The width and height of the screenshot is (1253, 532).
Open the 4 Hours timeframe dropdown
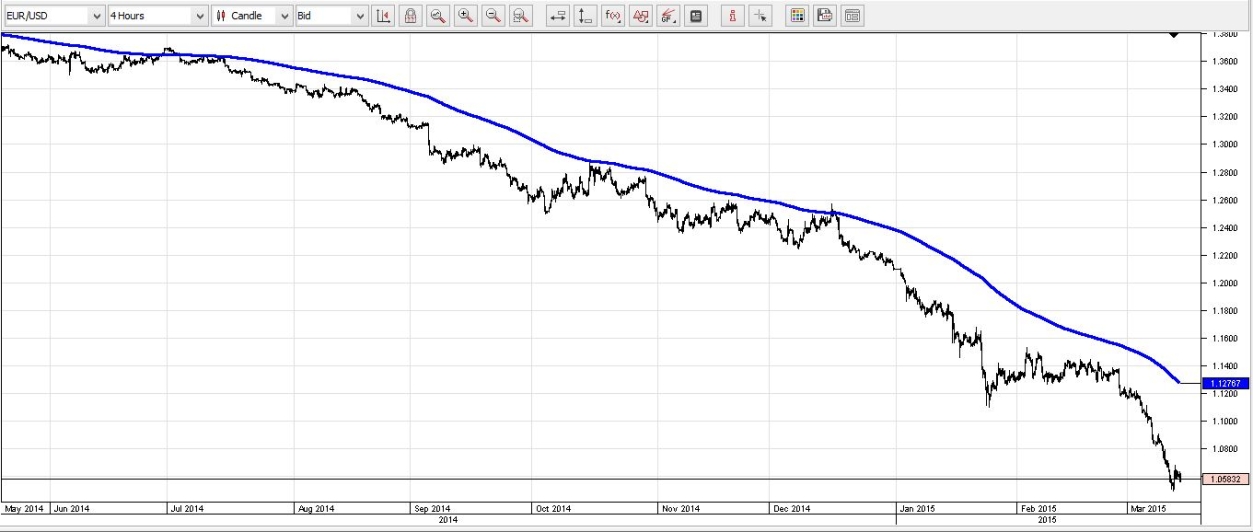click(157, 16)
